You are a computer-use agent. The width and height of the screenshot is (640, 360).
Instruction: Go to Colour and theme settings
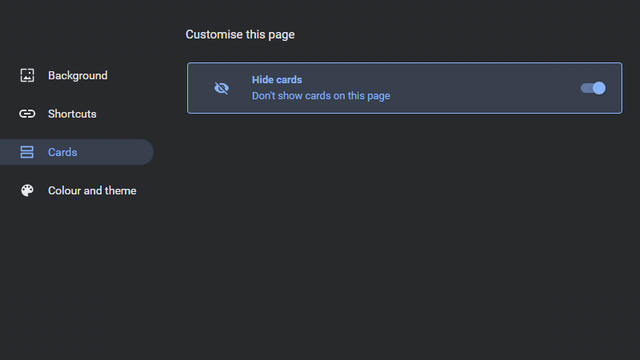92,191
